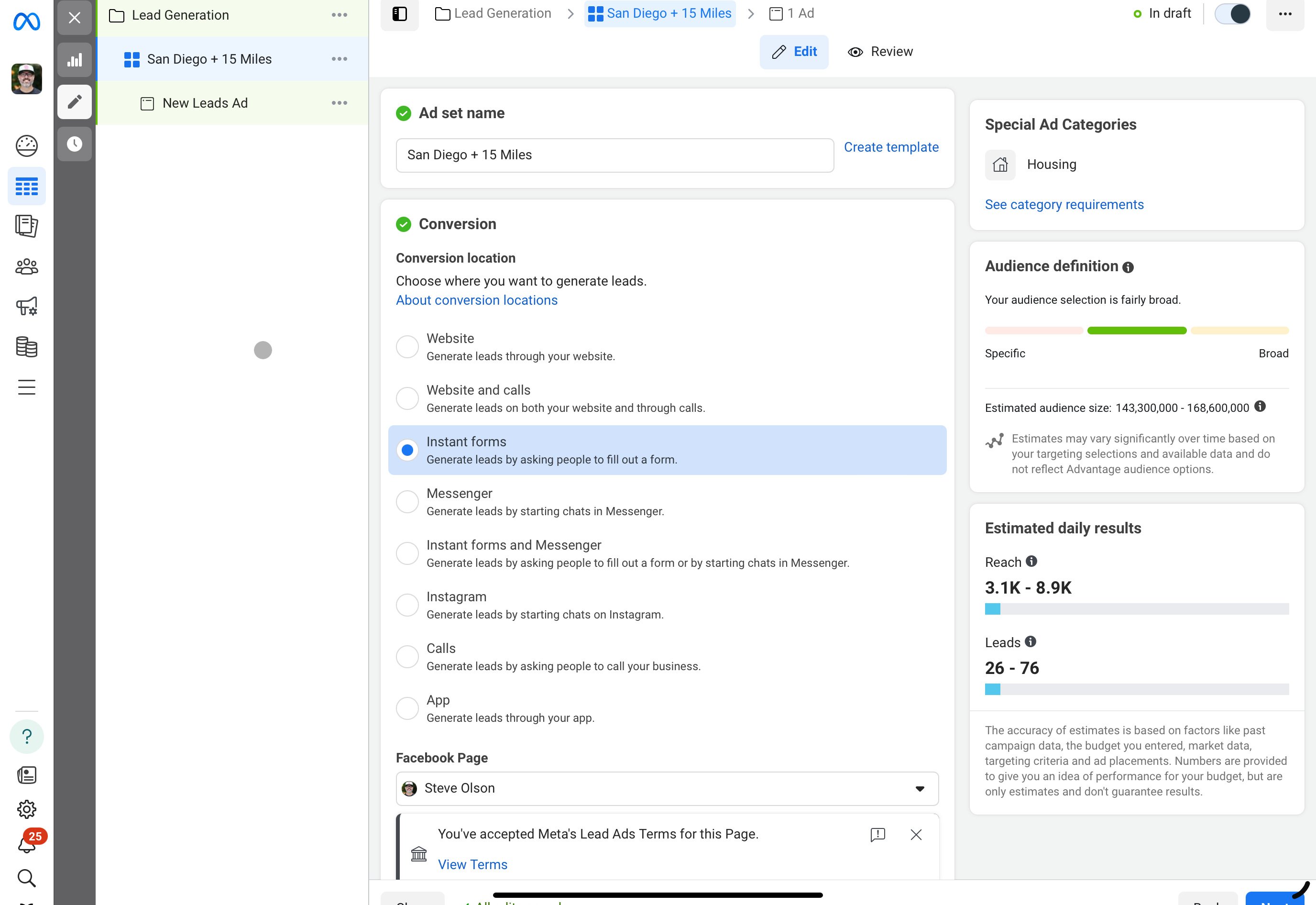Choose the Calls conversion location radio
The width and height of the screenshot is (1316, 905).
click(x=407, y=656)
